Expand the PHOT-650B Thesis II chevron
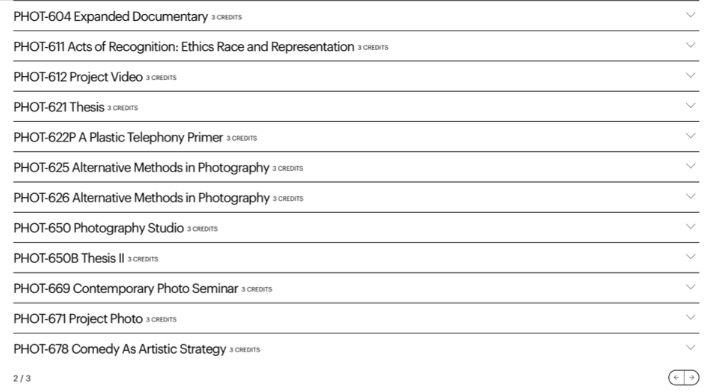The width and height of the screenshot is (708, 392). pyautogui.click(x=690, y=257)
